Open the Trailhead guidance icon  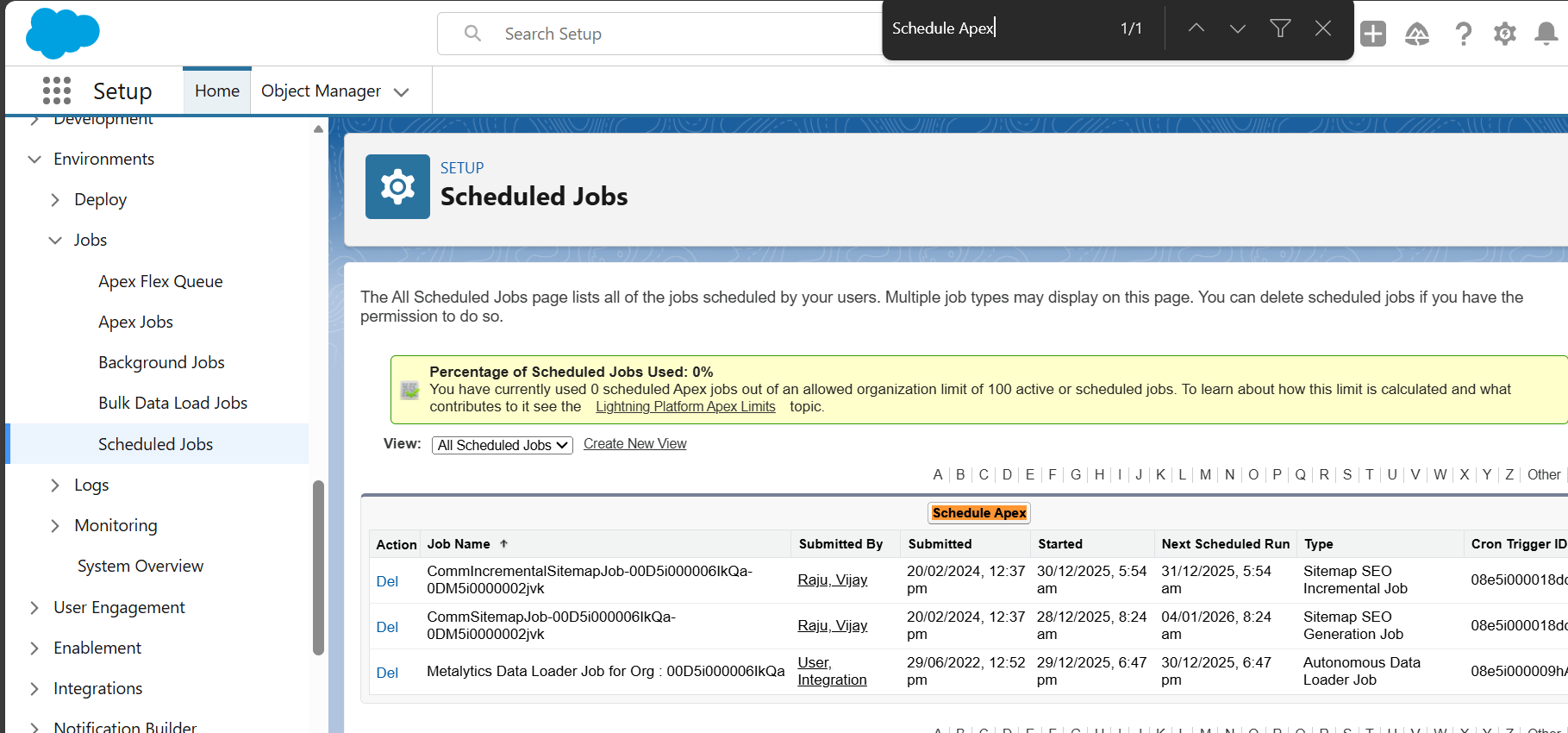[x=1416, y=34]
